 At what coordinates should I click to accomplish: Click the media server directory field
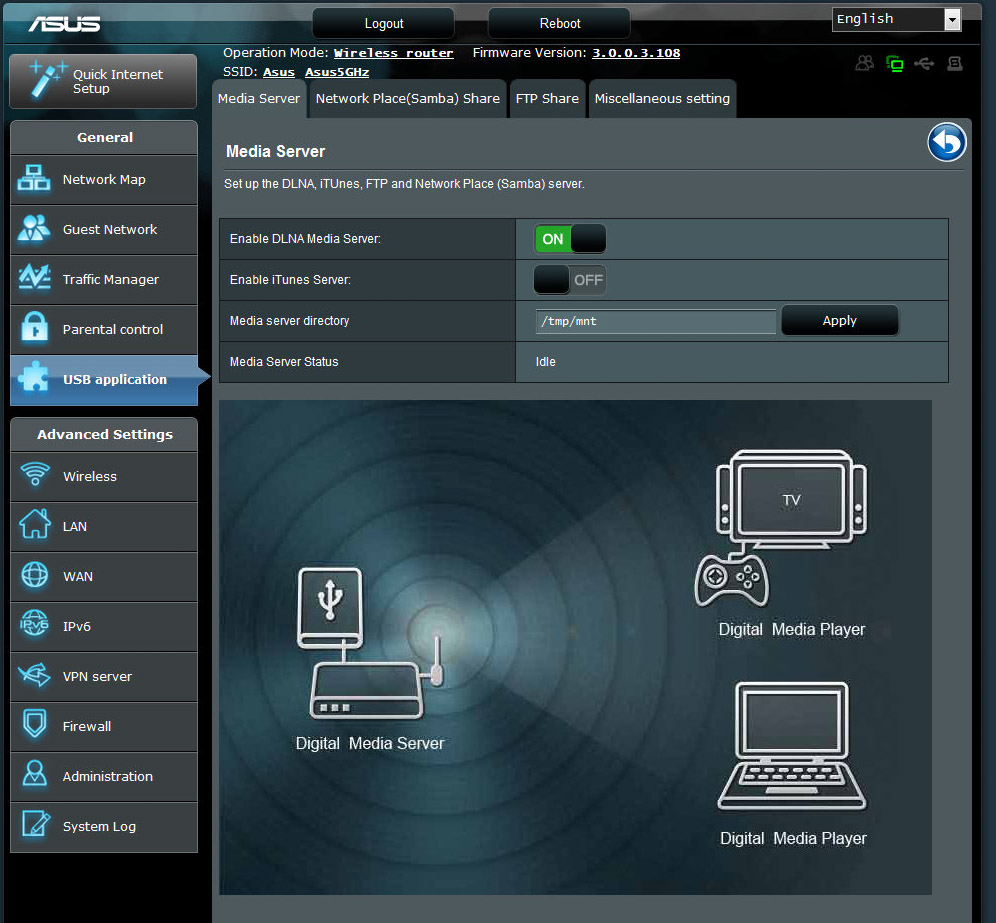click(x=656, y=321)
